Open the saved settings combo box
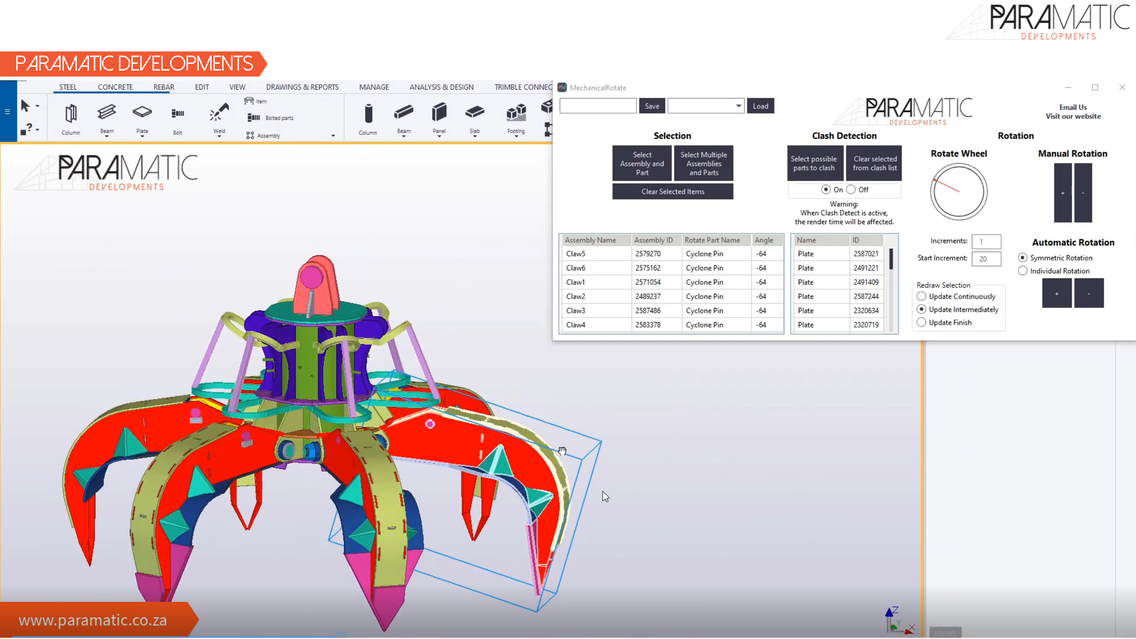This screenshot has height=639, width=1136. (x=706, y=106)
